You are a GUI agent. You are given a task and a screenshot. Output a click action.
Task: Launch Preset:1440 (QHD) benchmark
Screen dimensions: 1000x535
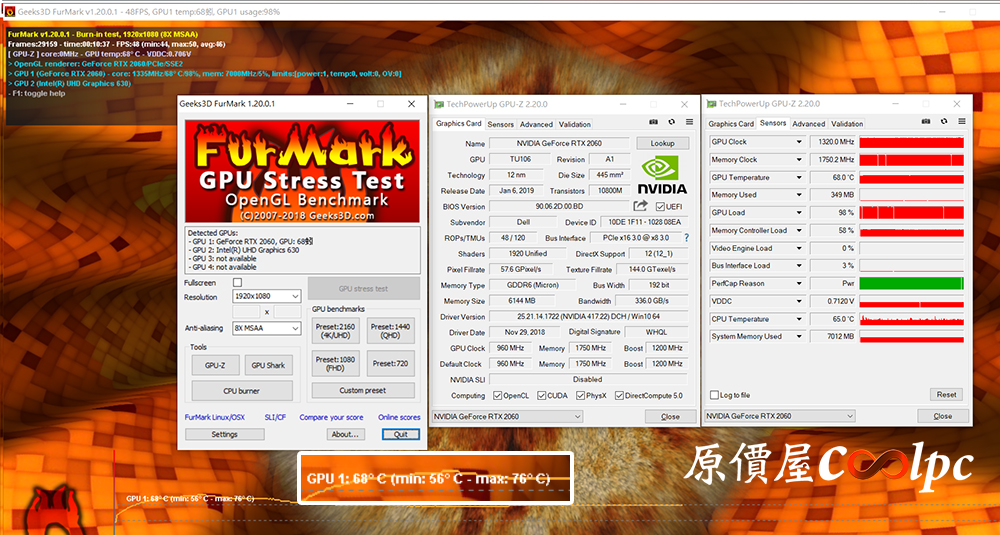click(x=390, y=331)
